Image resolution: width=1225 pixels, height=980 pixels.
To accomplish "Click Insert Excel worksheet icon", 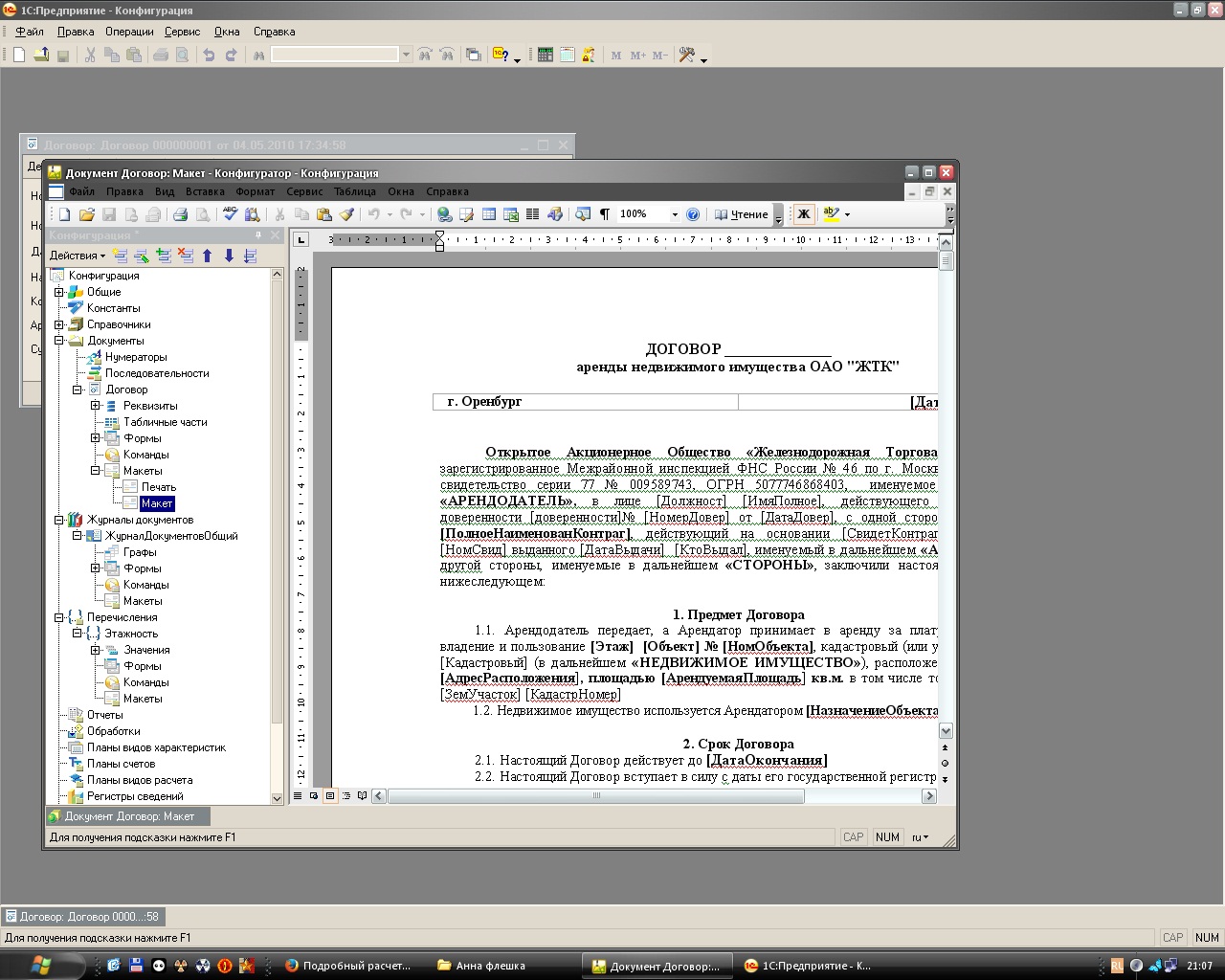I will (511, 214).
